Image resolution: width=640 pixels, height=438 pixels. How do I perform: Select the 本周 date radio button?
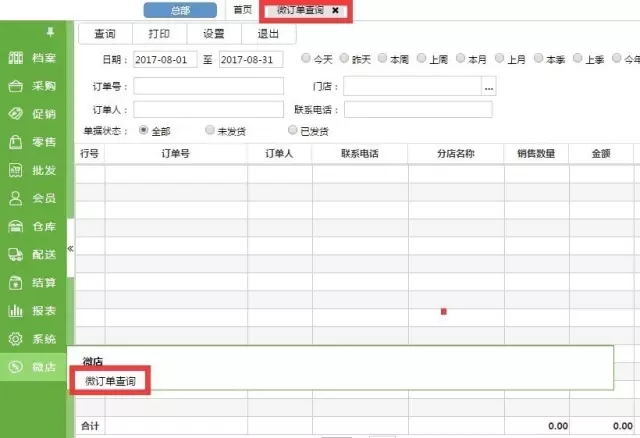(x=382, y=58)
